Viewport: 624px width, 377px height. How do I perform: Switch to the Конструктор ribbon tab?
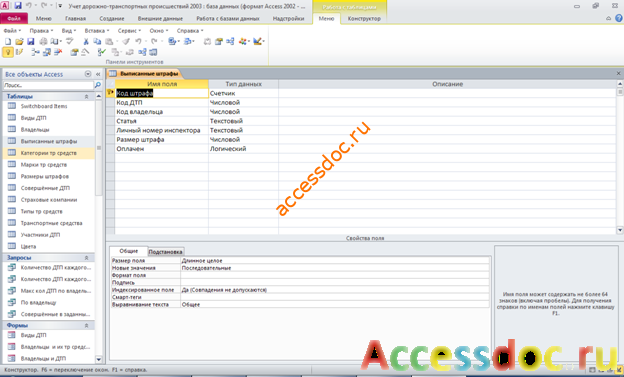coord(364,18)
